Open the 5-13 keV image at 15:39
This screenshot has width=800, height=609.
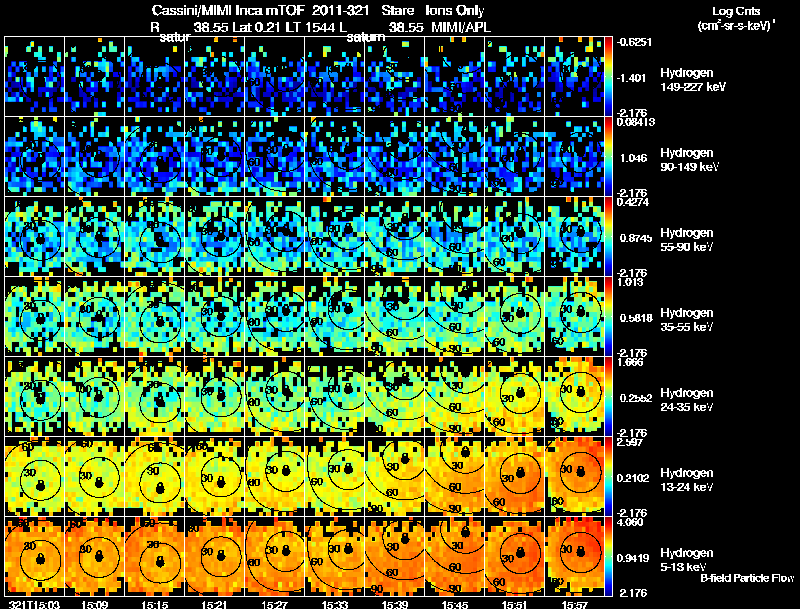tap(394, 556)
